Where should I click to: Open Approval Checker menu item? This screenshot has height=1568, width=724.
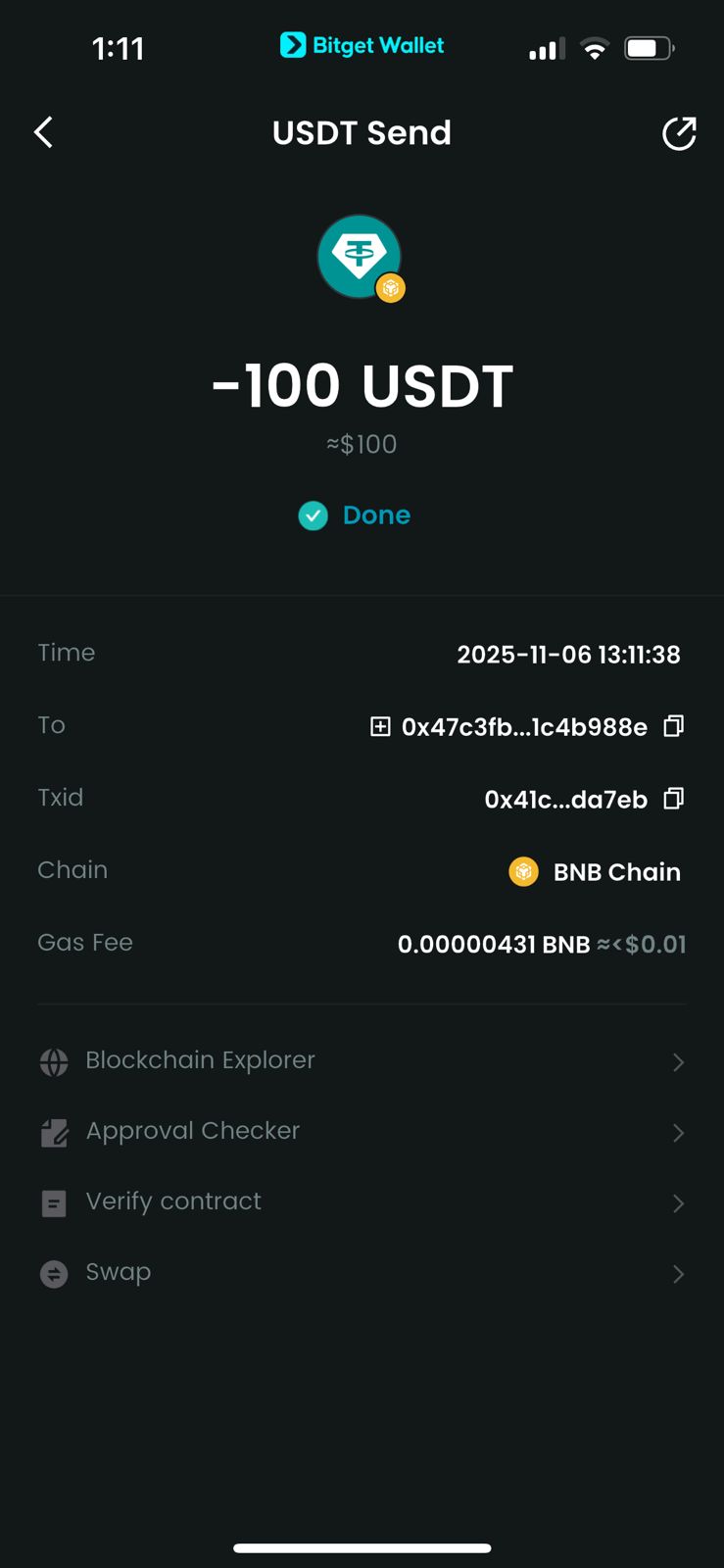tap(193, 1131)
